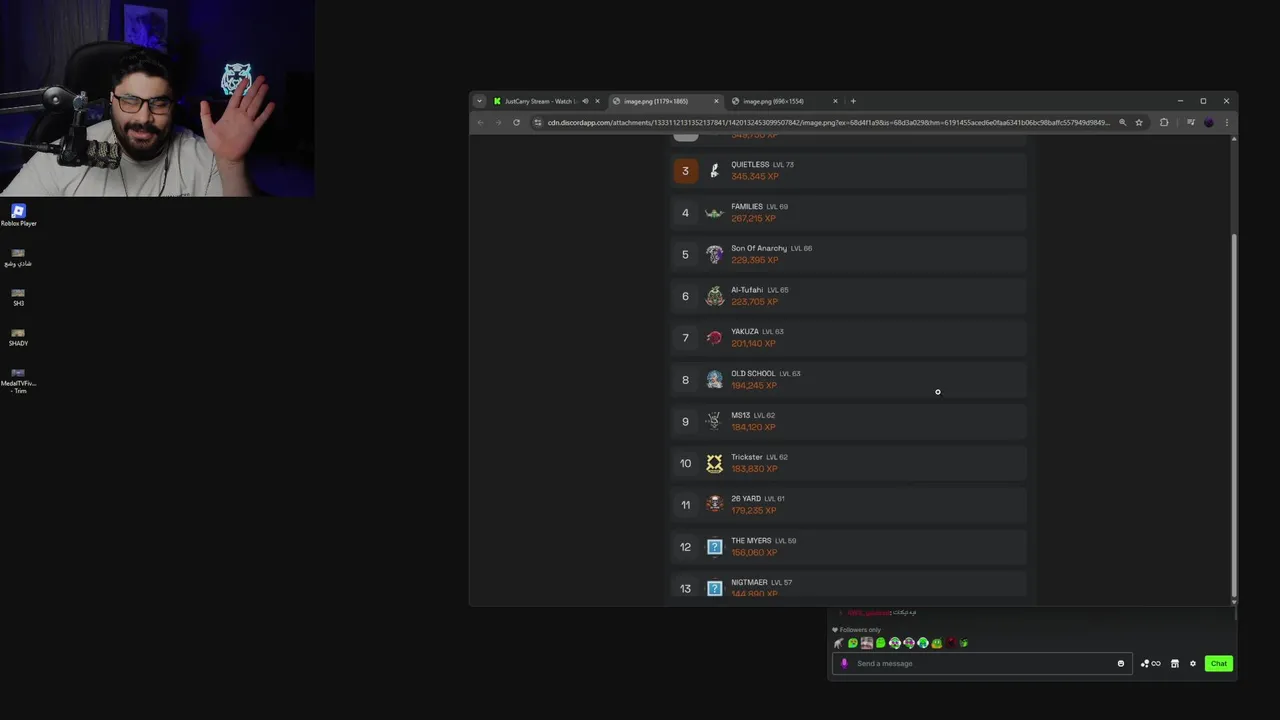Click the browser back arrow

click(480, 122)
